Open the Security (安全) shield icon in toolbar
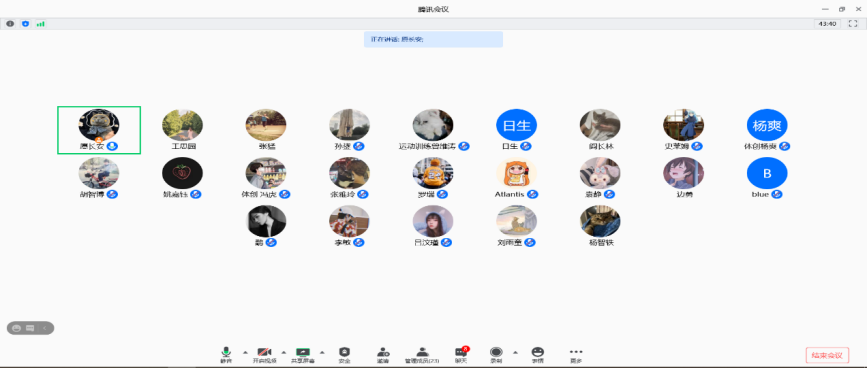Image resolution: width=867 pixels, height=368 pixels. [x=344, y=354]
